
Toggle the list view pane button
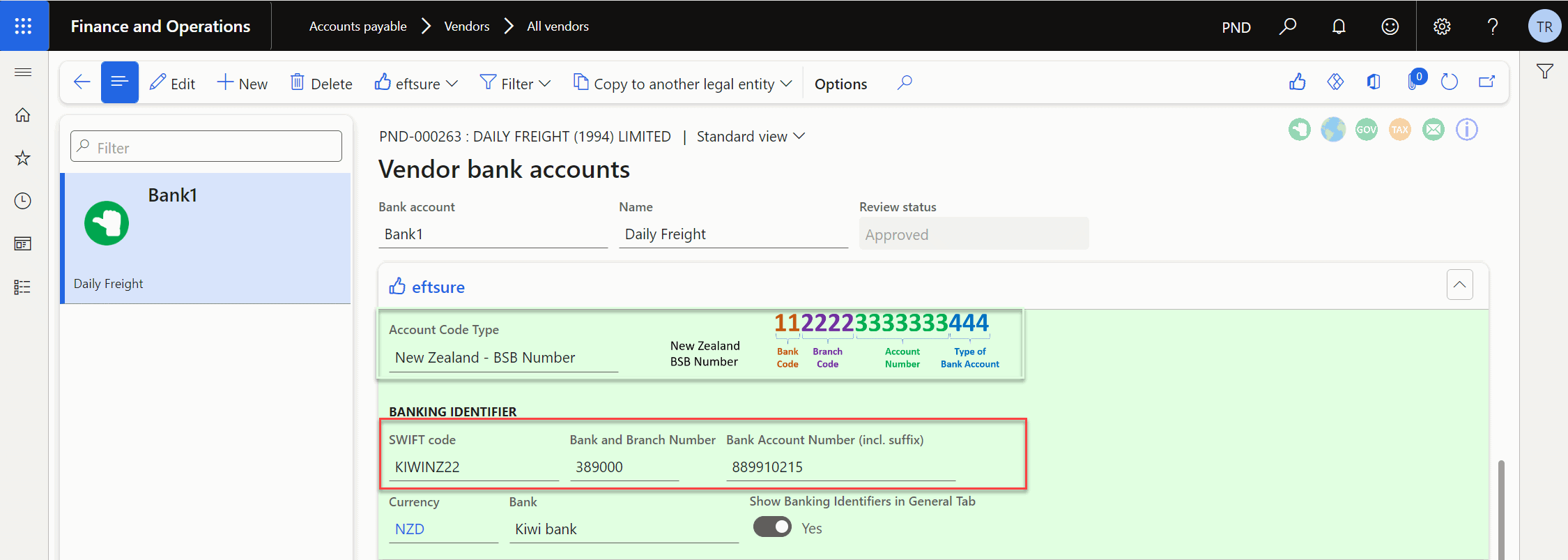(120, 82)
